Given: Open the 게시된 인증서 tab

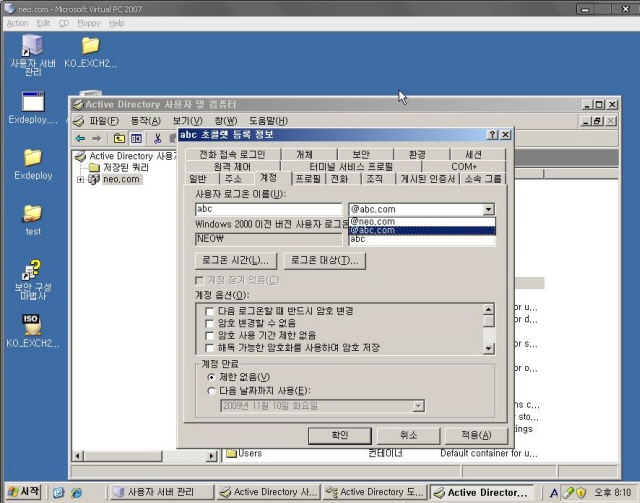Looking at the screenshot, I should click(428, 179).
